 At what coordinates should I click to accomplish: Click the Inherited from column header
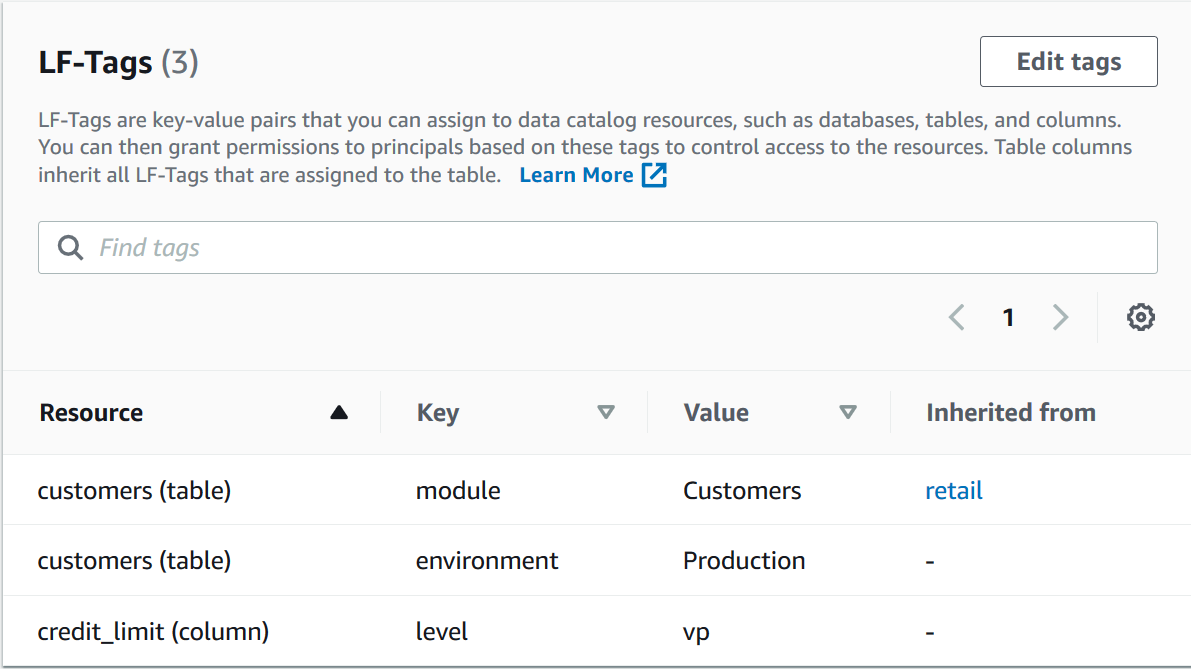click(1010, 413)
